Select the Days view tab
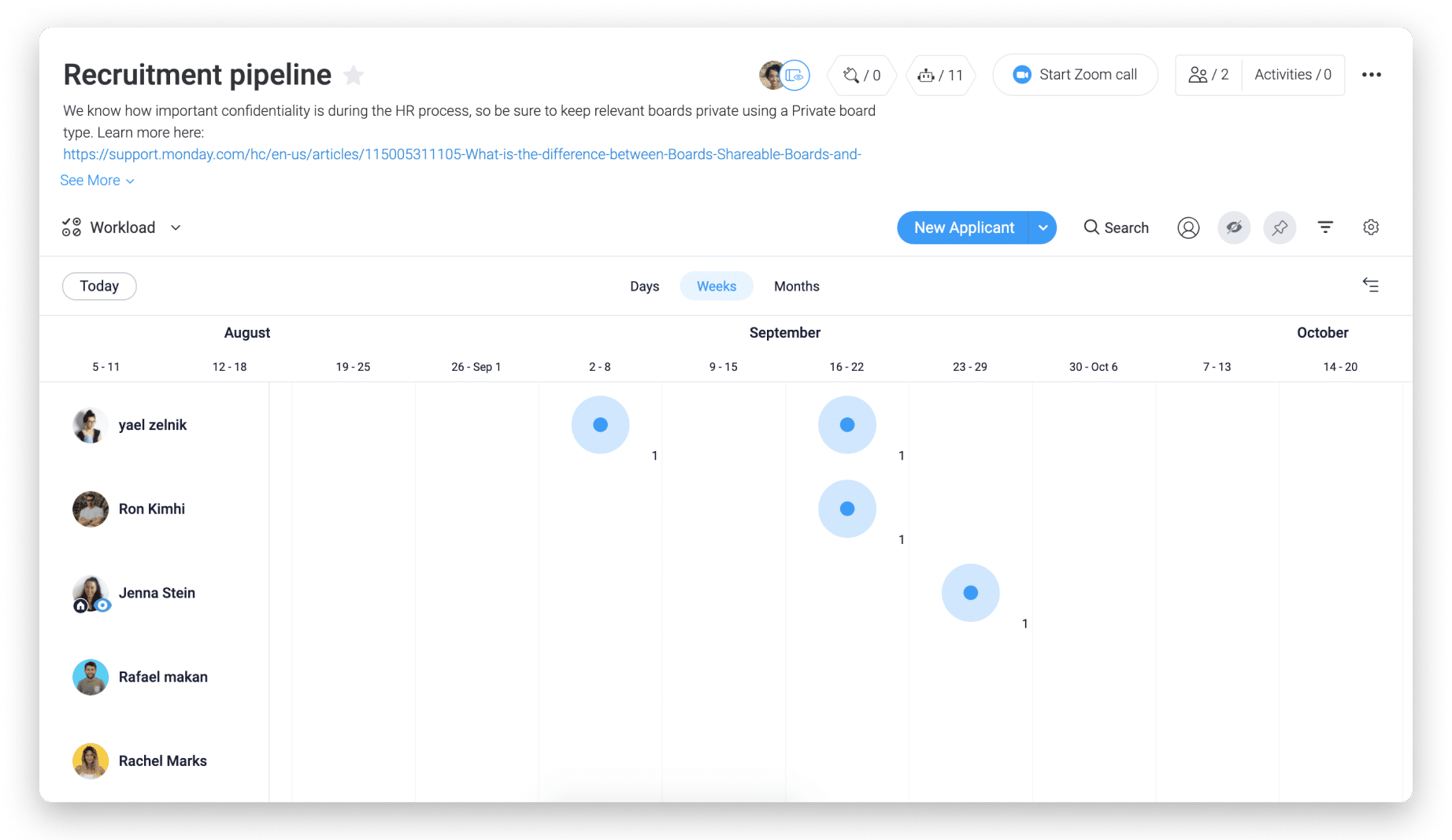 tap(644, 286)
